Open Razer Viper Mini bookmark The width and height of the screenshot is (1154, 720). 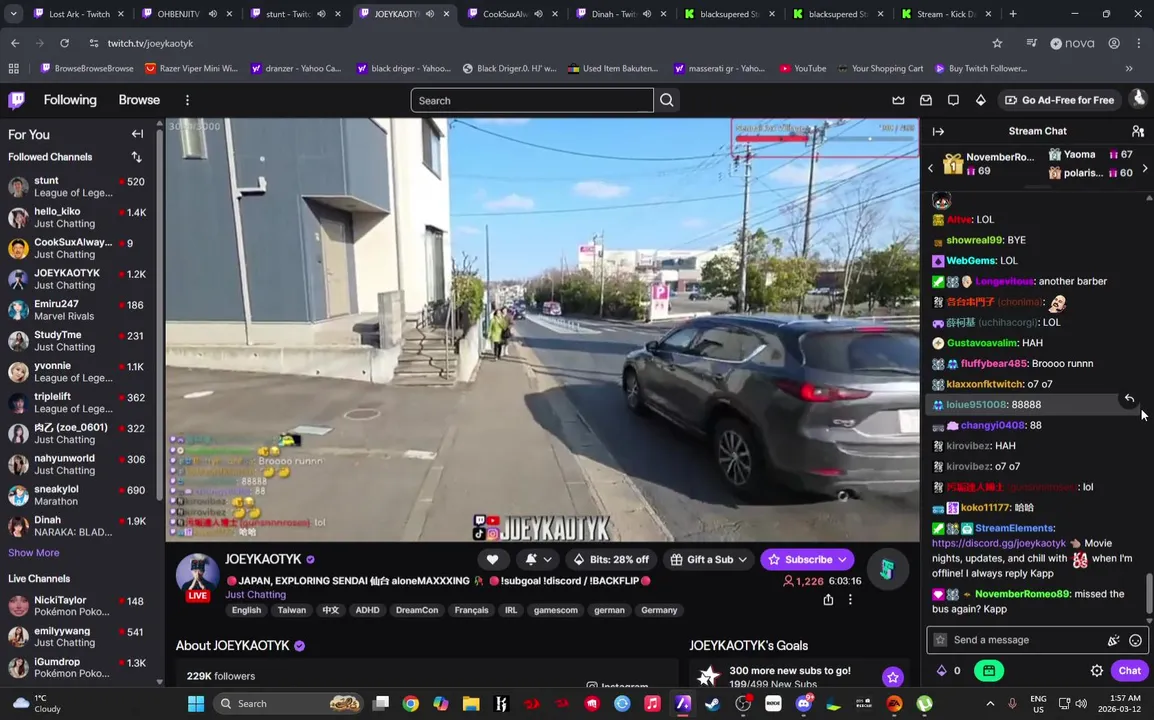191,68
